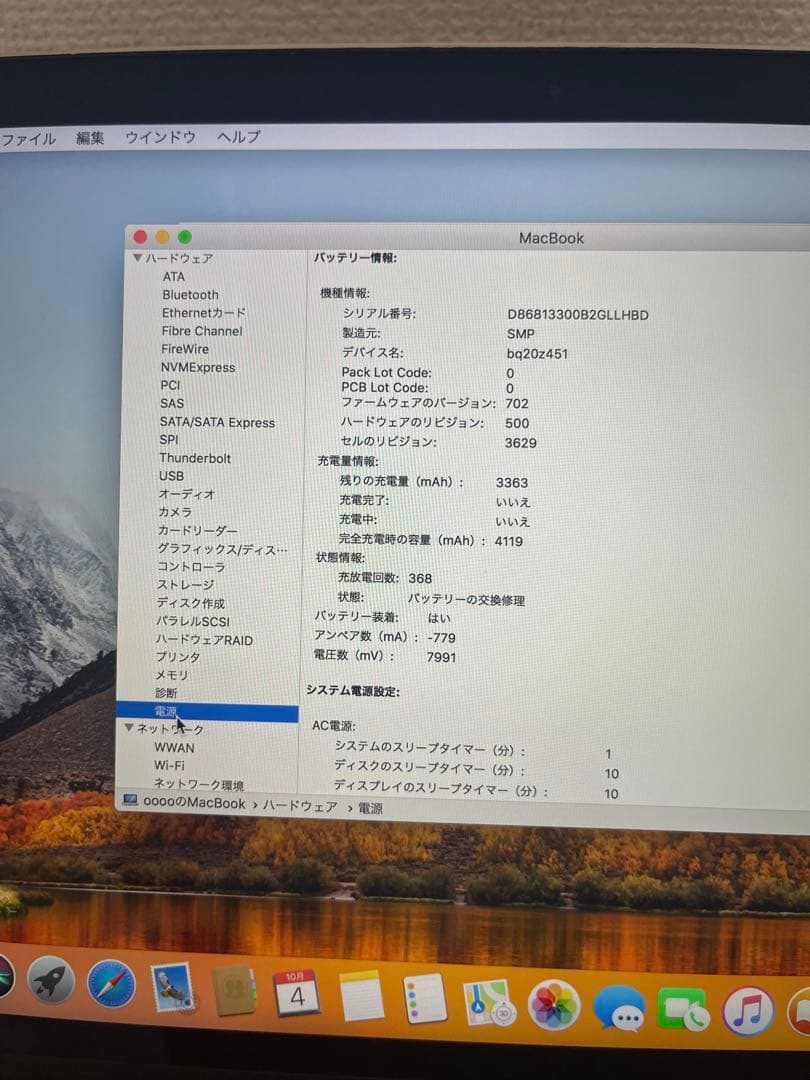Click voltage value 7991
The width and height of the screenshot is (810, 1080).
coord(441,657)
